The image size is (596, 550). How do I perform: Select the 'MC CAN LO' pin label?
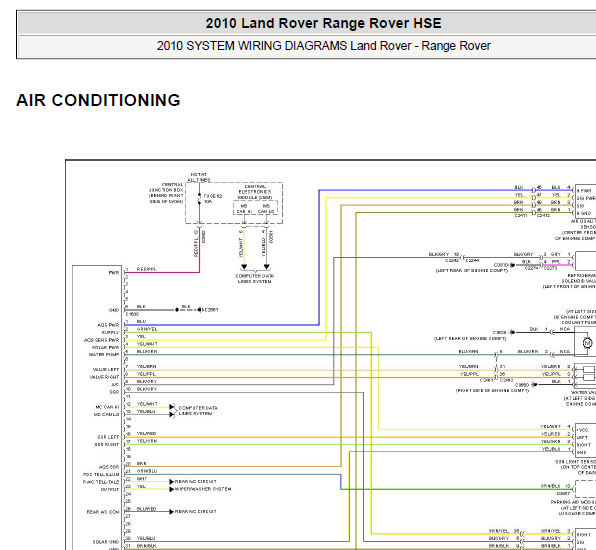(x=106, y=414)
